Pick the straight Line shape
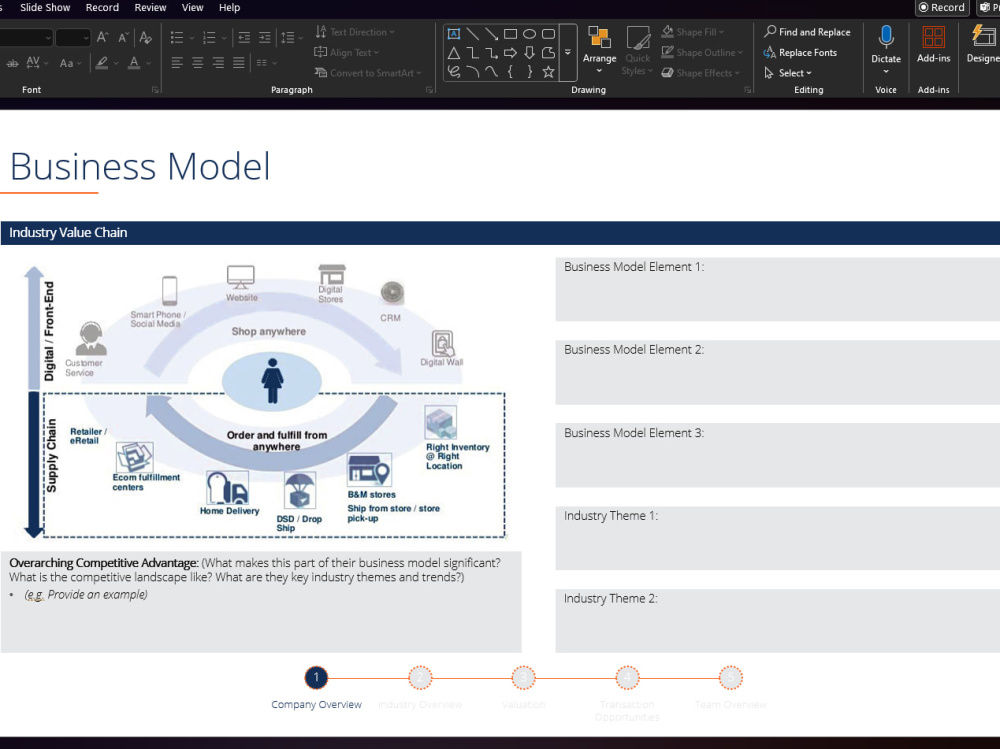1000x749 pixels. (473, 34)
